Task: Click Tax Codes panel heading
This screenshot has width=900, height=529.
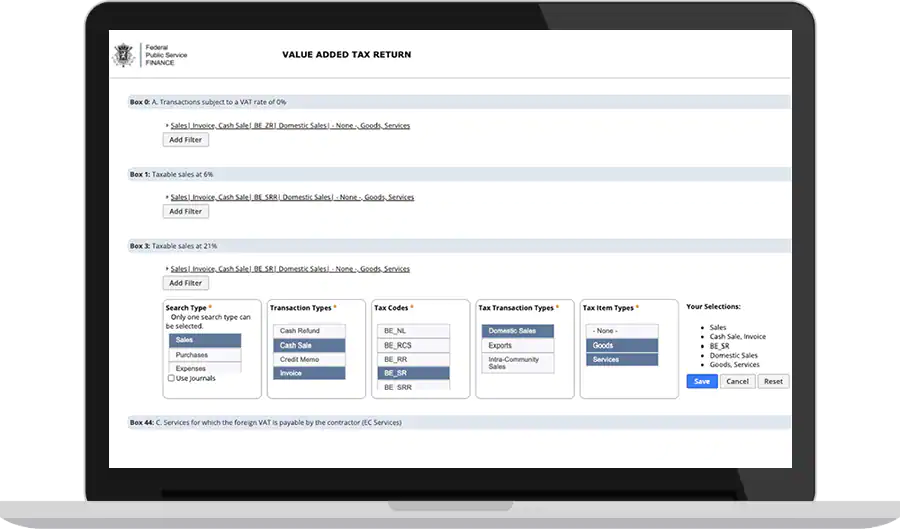Action: pos(391,308)
